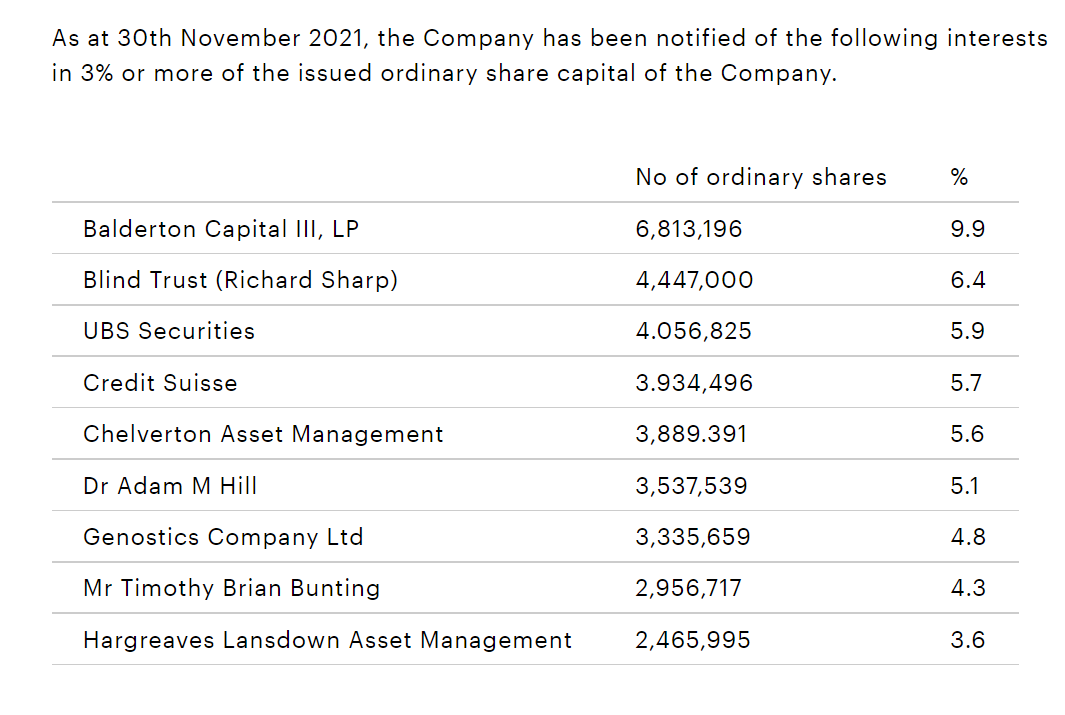Click the 4,447,000 shares figure
Screen dimensions: 1065x715
pyautogui.click(x=694, y=280)
